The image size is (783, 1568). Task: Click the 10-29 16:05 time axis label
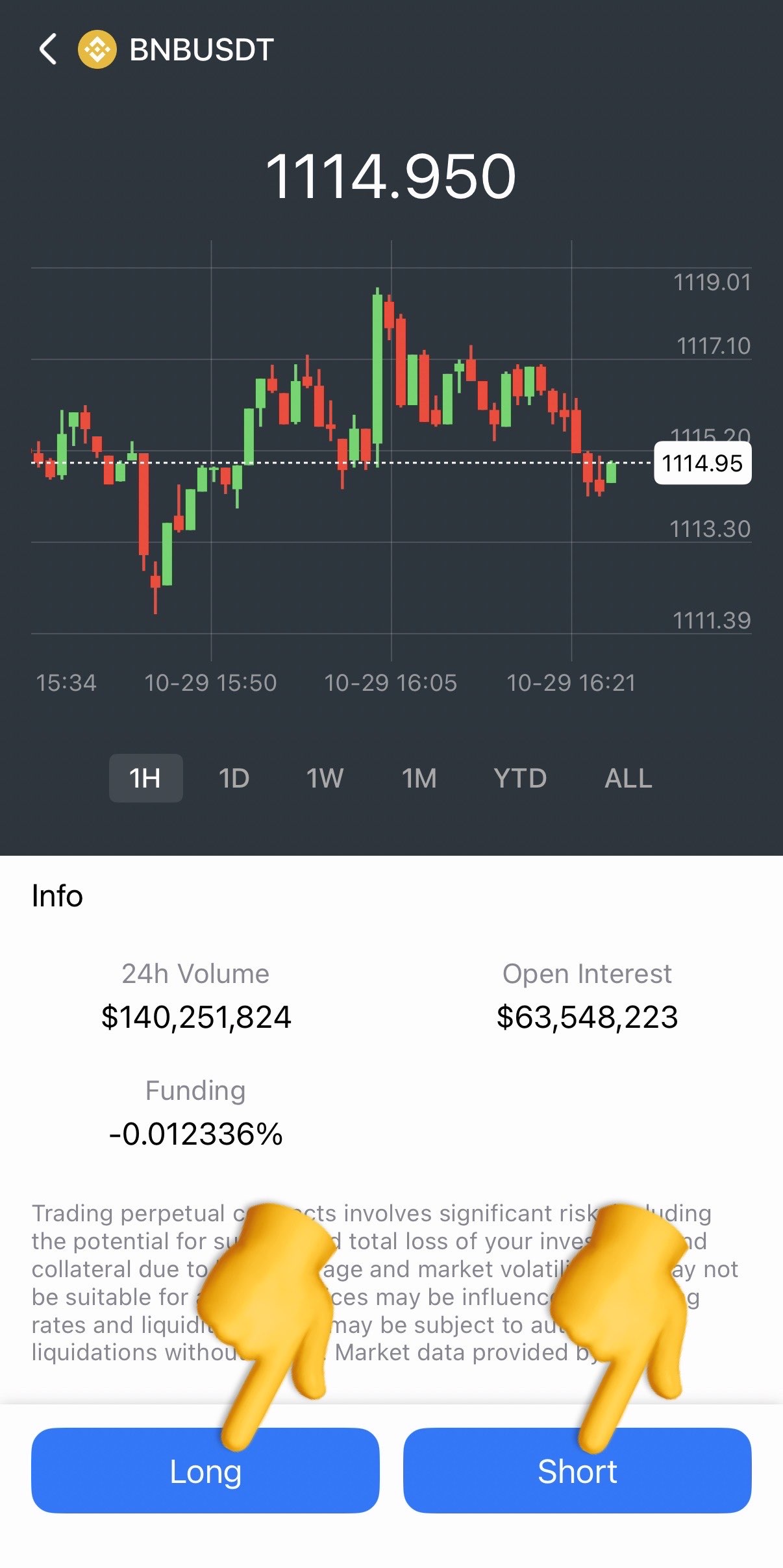click(391, 683)
